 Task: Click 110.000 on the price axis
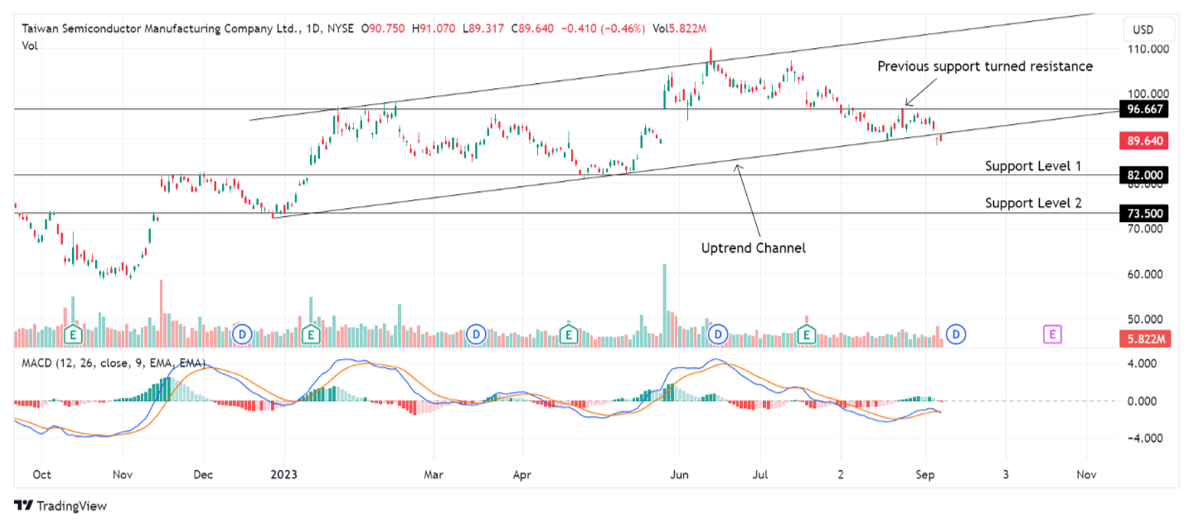pyautogui.click(x=1148, y=49)
